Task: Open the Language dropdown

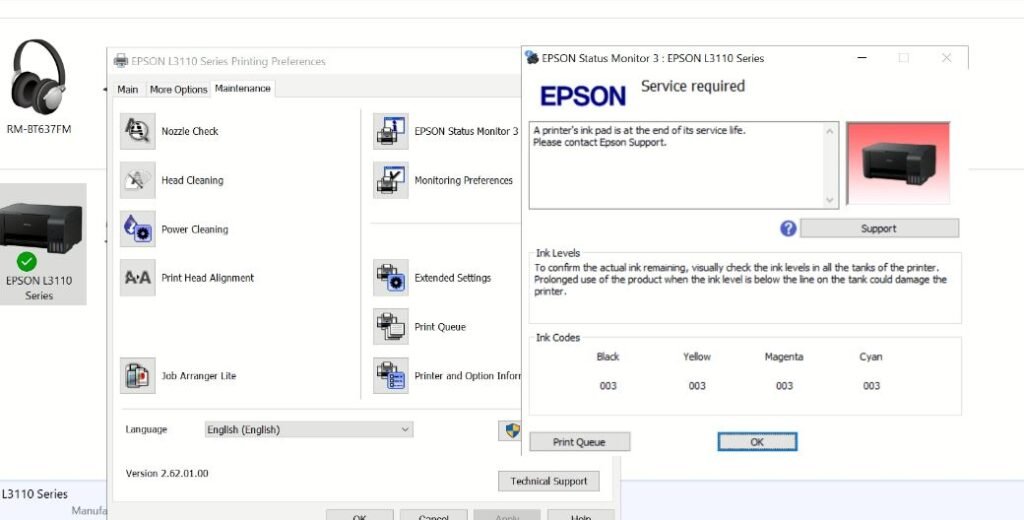Action: [x=308, y=430]
